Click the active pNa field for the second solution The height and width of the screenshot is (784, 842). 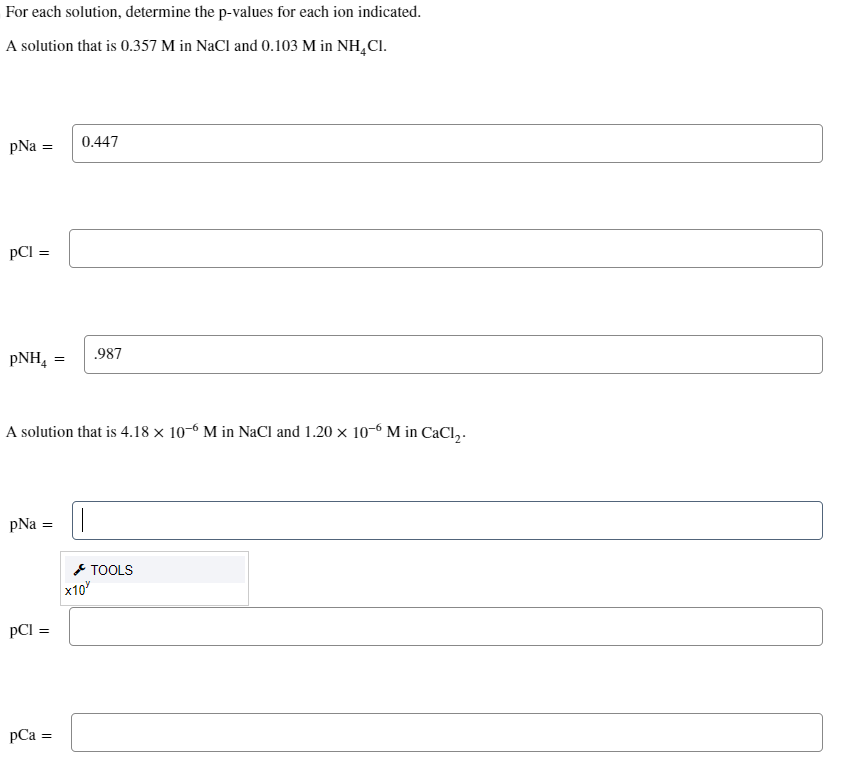(x=447, y=520)
